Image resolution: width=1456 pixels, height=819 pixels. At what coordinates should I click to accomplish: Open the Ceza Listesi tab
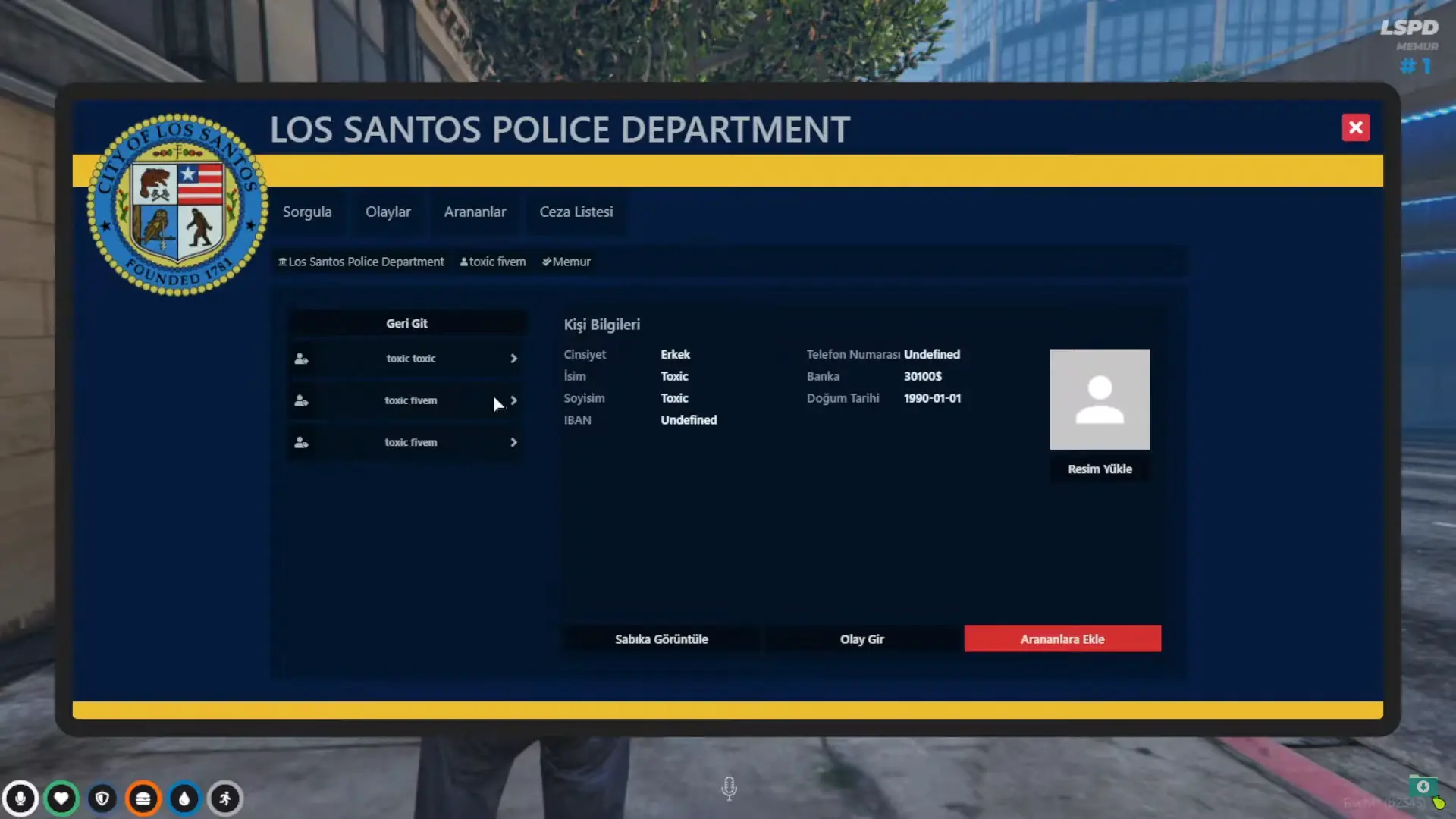click(576, 212)
